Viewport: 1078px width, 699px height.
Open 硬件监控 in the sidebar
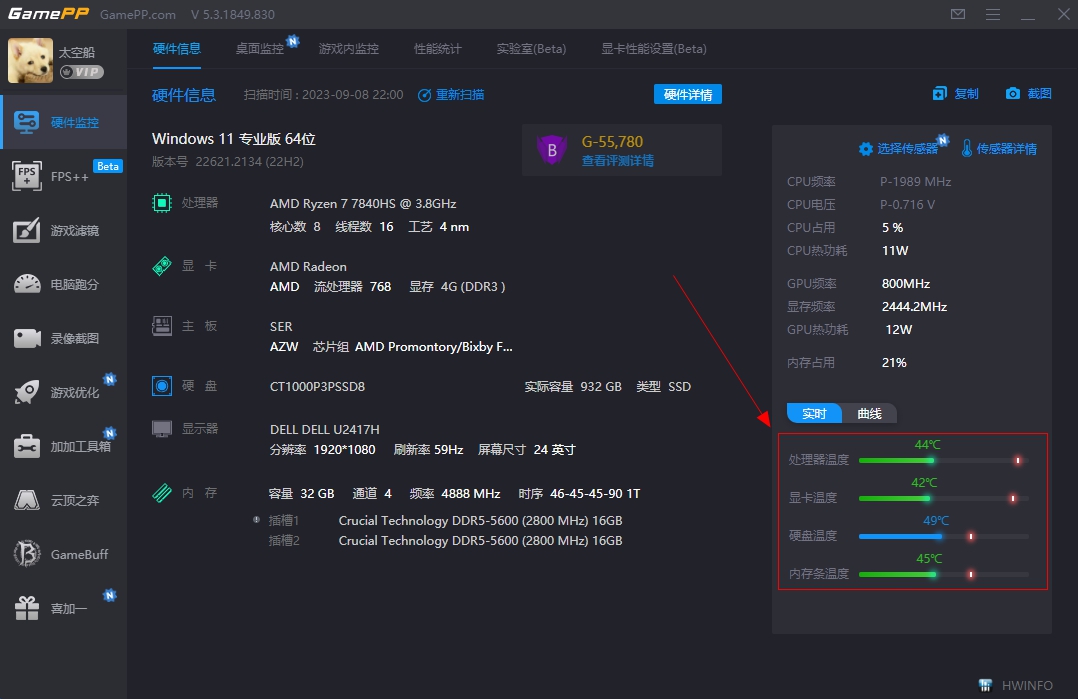63,122
